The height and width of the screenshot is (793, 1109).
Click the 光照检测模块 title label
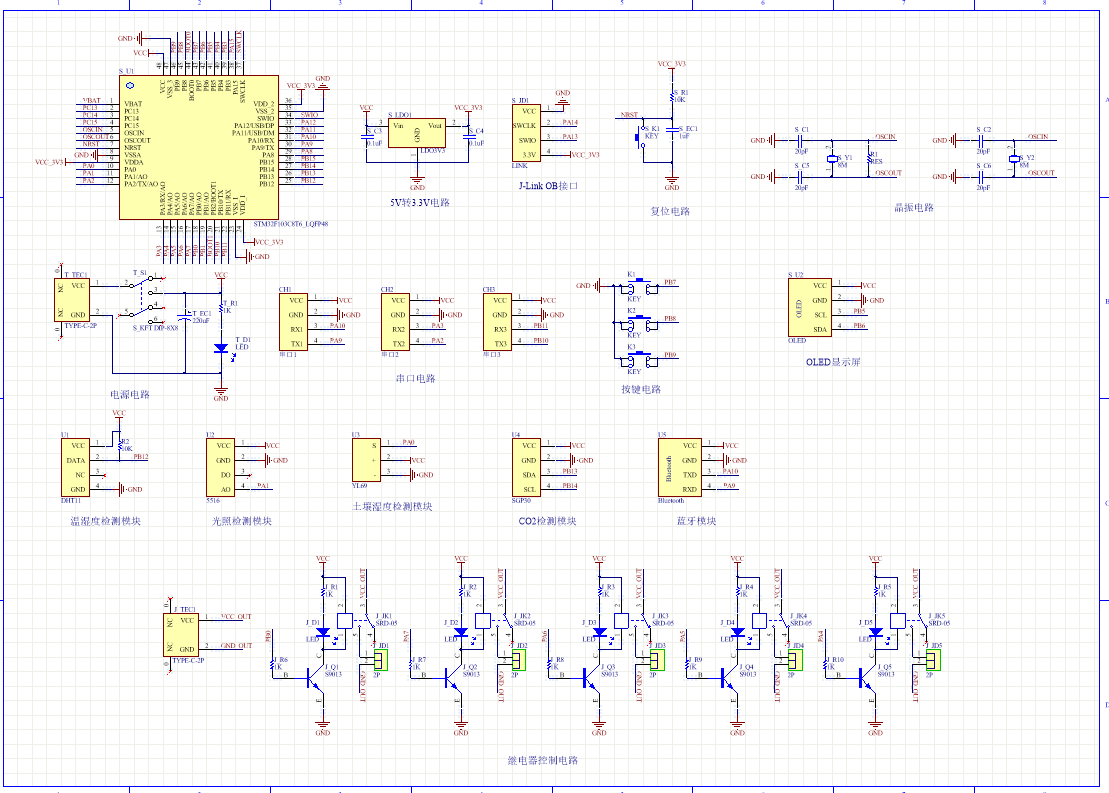coord(242,521)
